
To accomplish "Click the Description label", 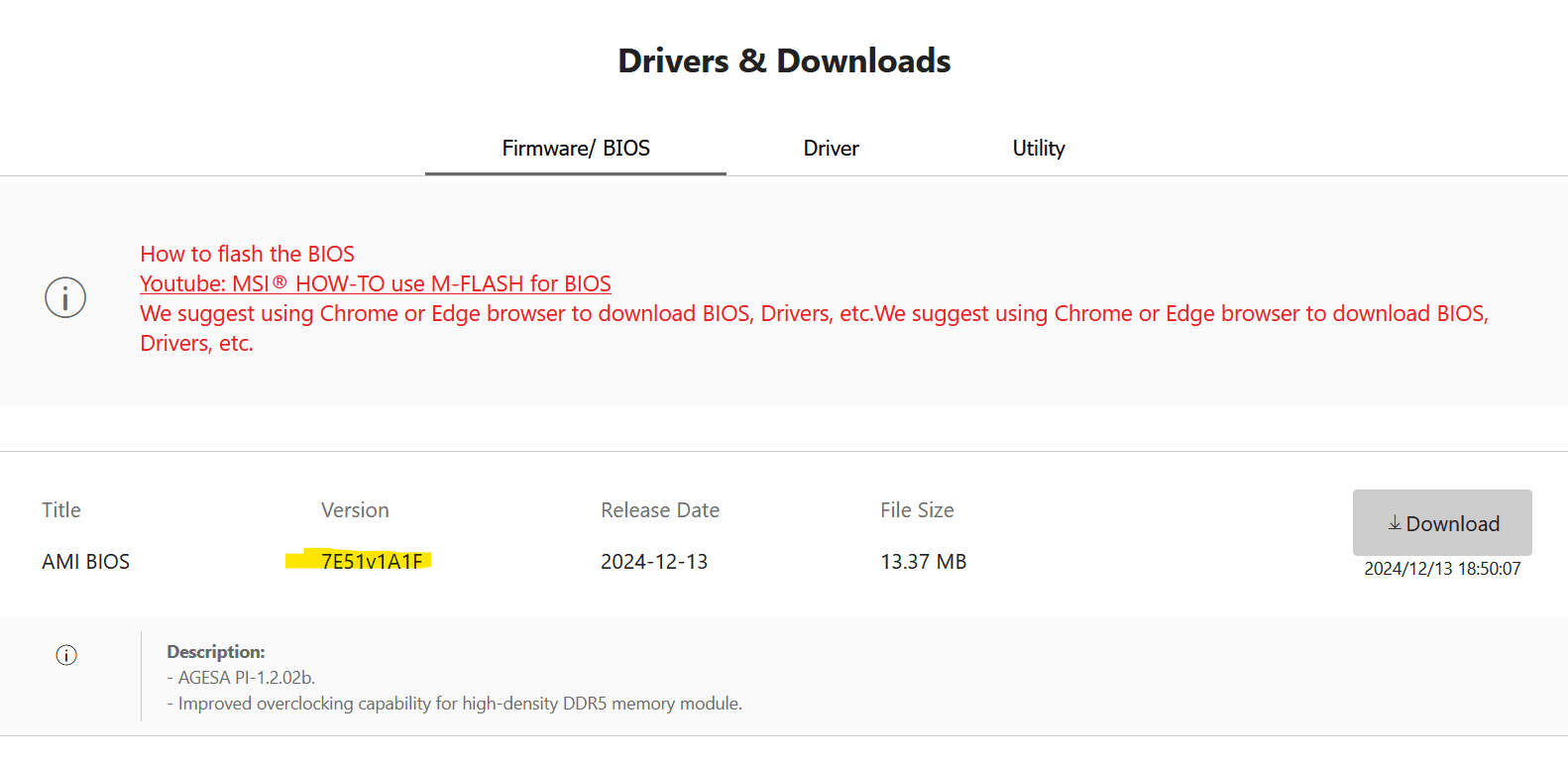I will click(216, 652).
